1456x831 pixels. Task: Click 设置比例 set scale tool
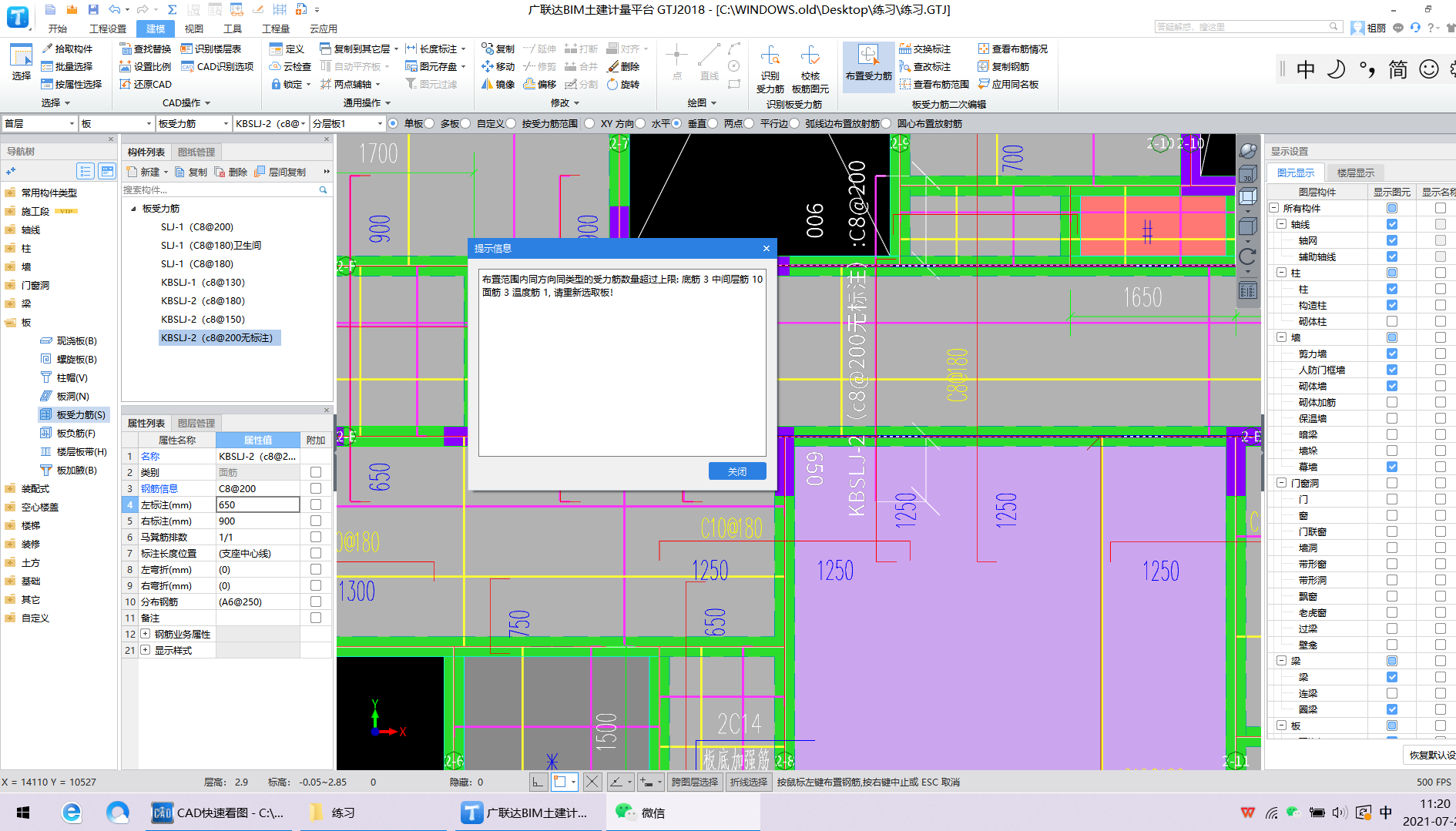[x=145, y=66]
